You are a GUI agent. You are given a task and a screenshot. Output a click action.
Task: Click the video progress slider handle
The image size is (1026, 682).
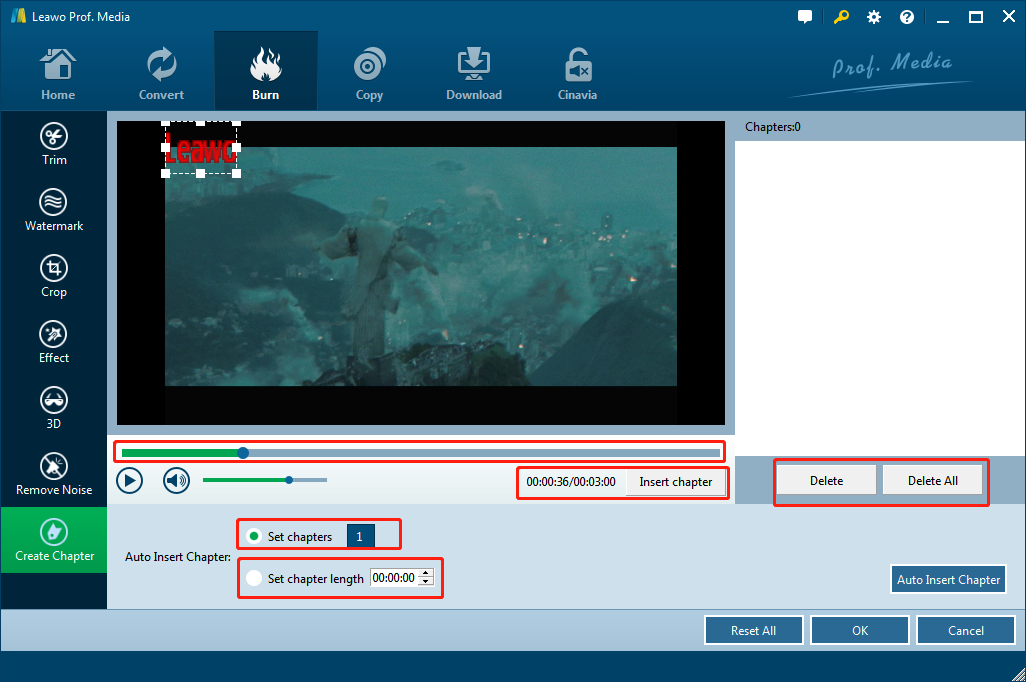(x=243, y=452)
